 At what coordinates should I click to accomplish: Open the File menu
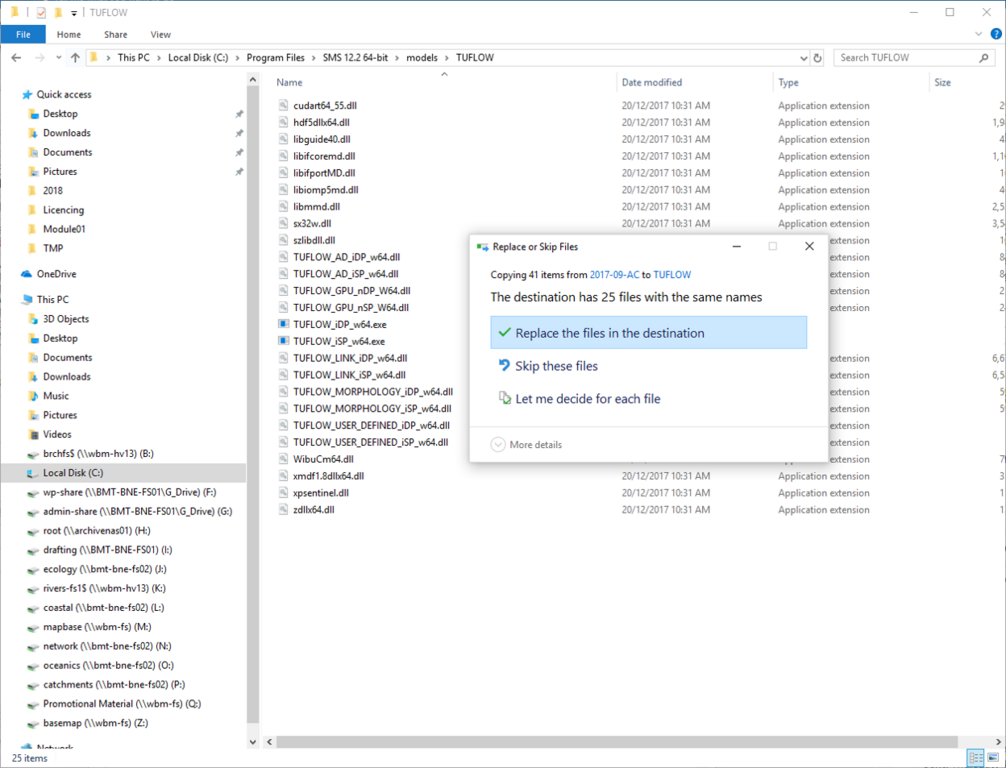coord(23,34)
